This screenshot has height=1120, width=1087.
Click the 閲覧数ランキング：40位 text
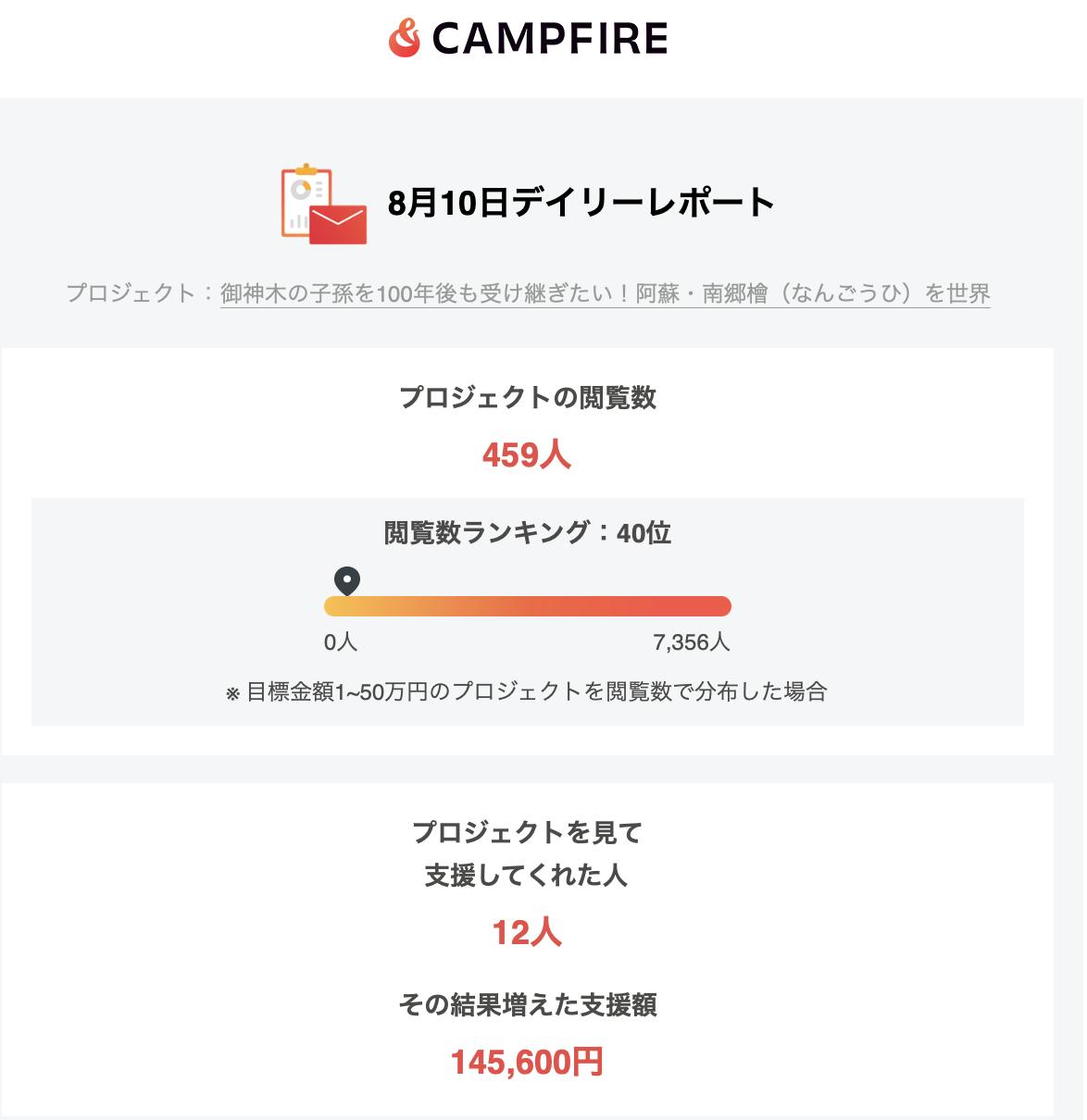pyautogui.click(x=527, y=533)
